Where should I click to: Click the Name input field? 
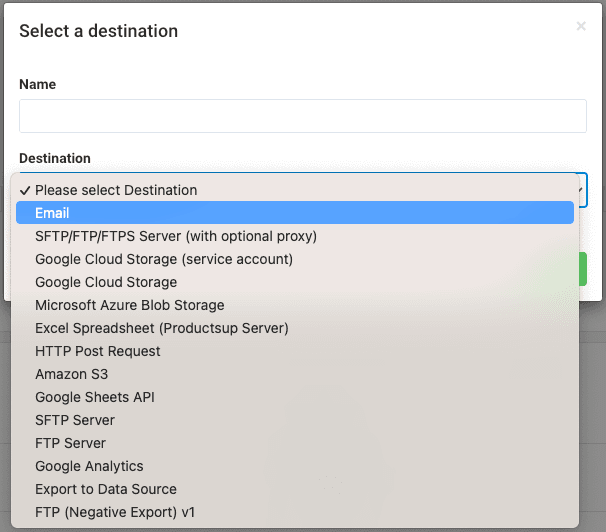(302, 116)
